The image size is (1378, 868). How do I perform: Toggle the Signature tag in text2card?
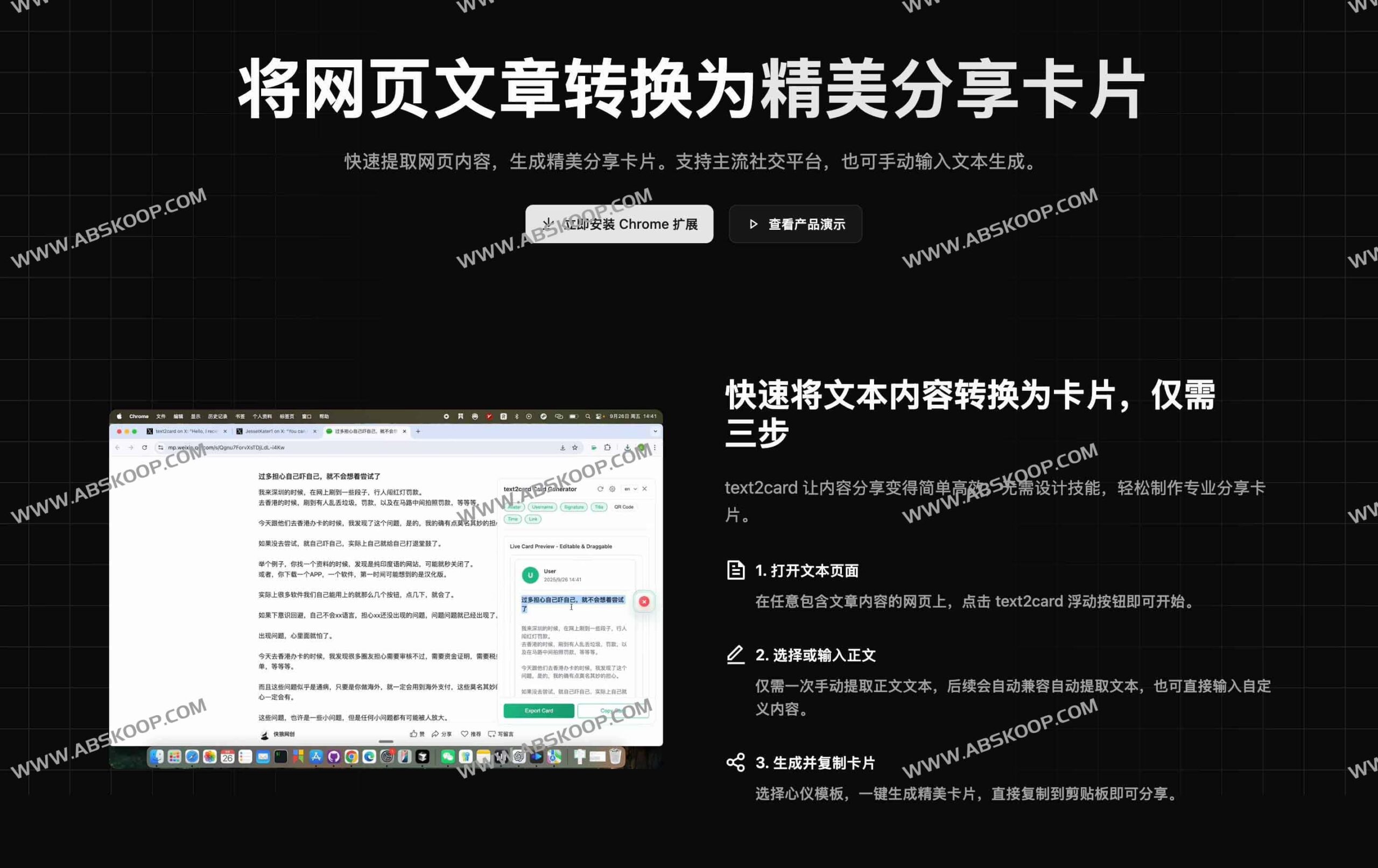click(574, 508)
